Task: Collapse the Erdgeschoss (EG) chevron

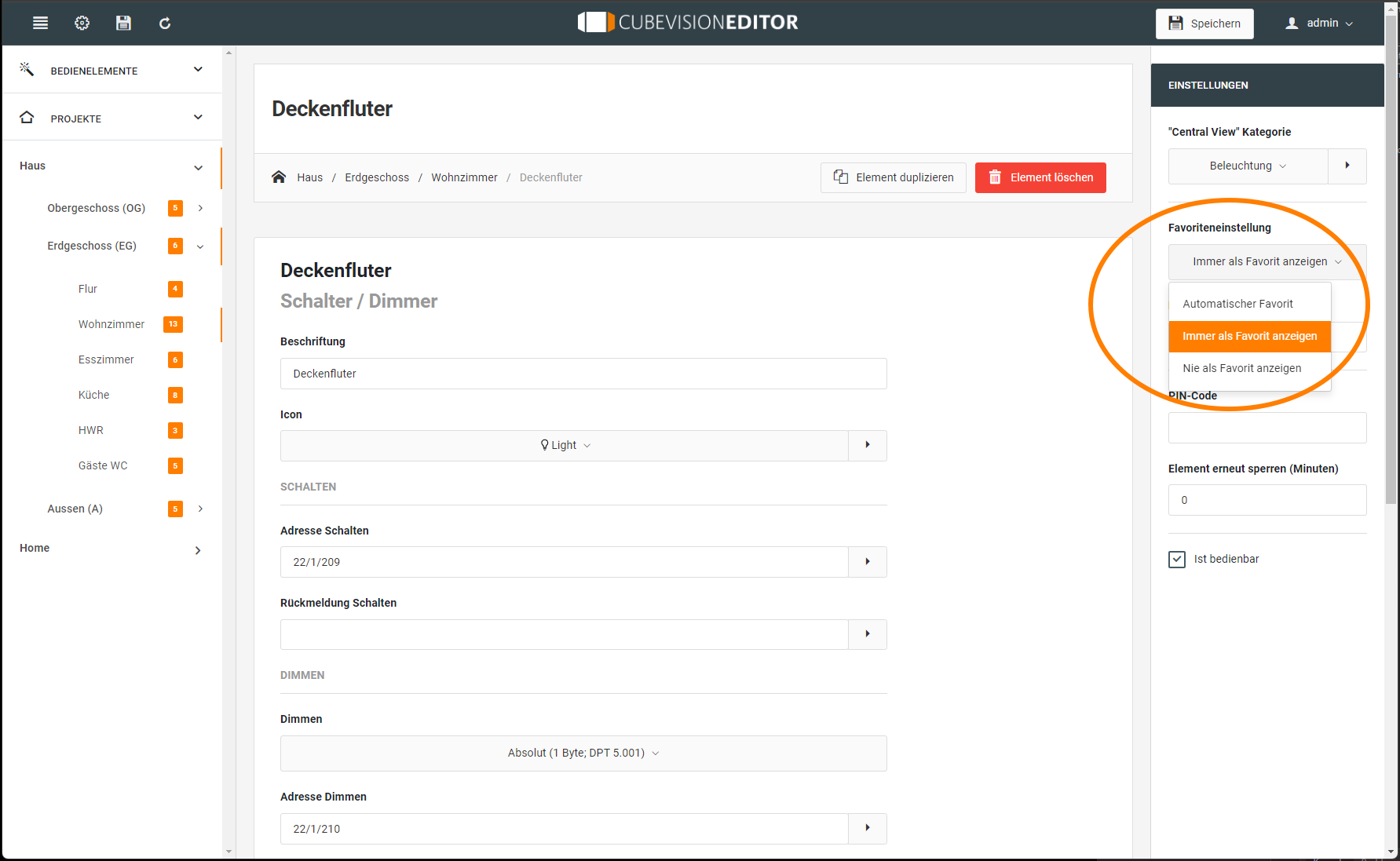Action: click(200, 246)
